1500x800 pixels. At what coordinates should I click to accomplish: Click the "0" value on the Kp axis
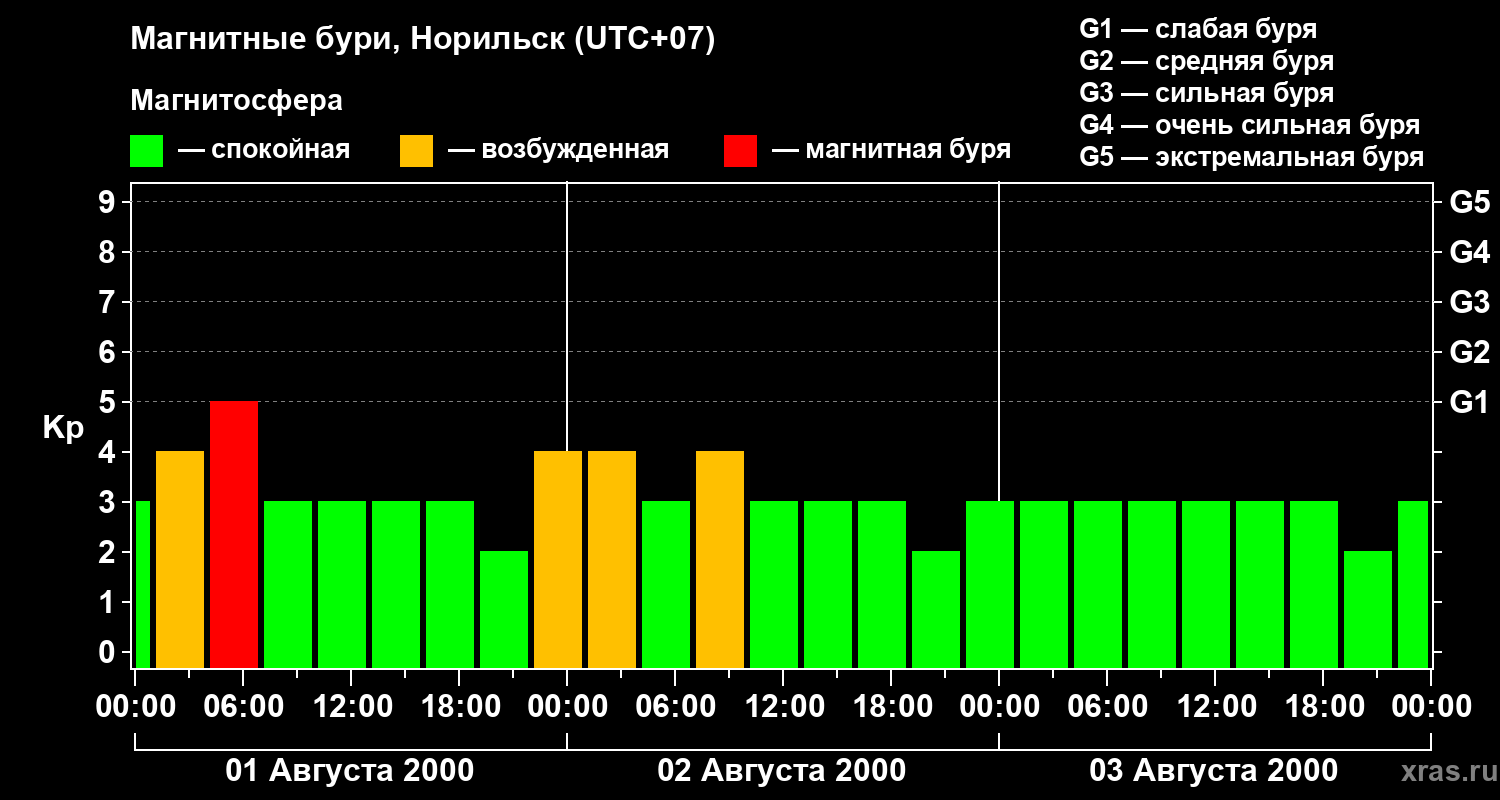click(x=109, y=652)
